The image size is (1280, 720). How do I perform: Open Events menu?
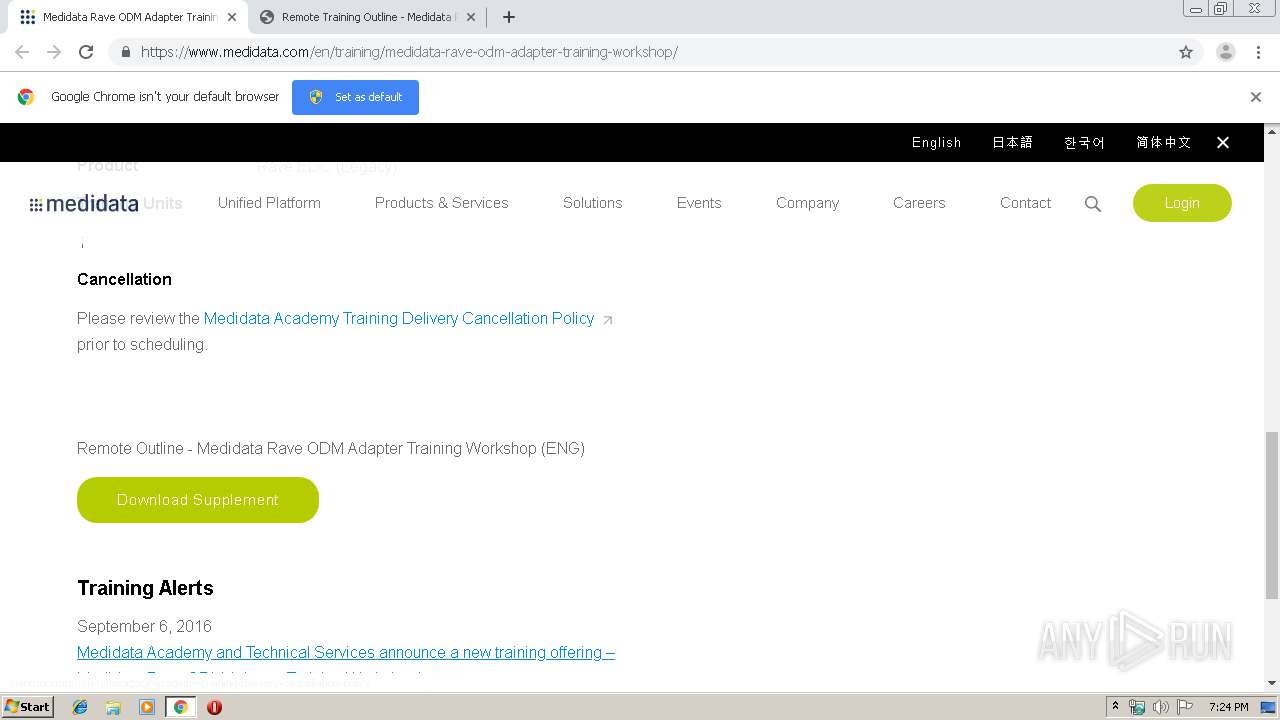point(699,203)
